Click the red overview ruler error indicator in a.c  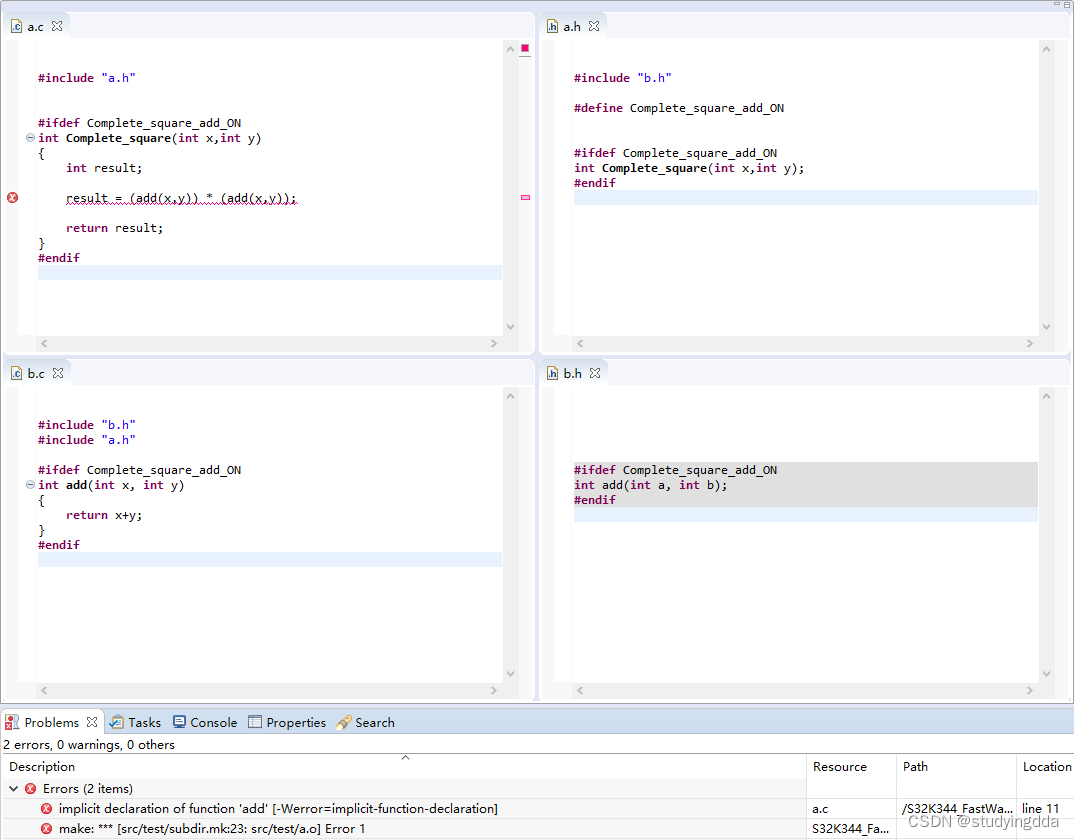coord(525,48)
